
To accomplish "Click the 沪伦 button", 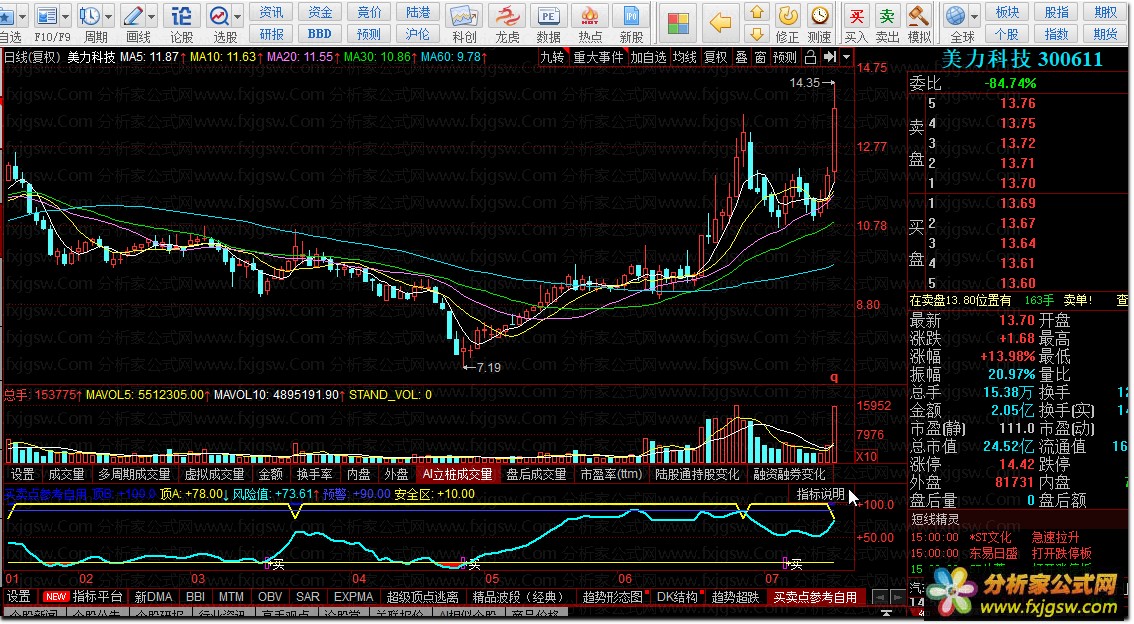I will click(417, 34).
